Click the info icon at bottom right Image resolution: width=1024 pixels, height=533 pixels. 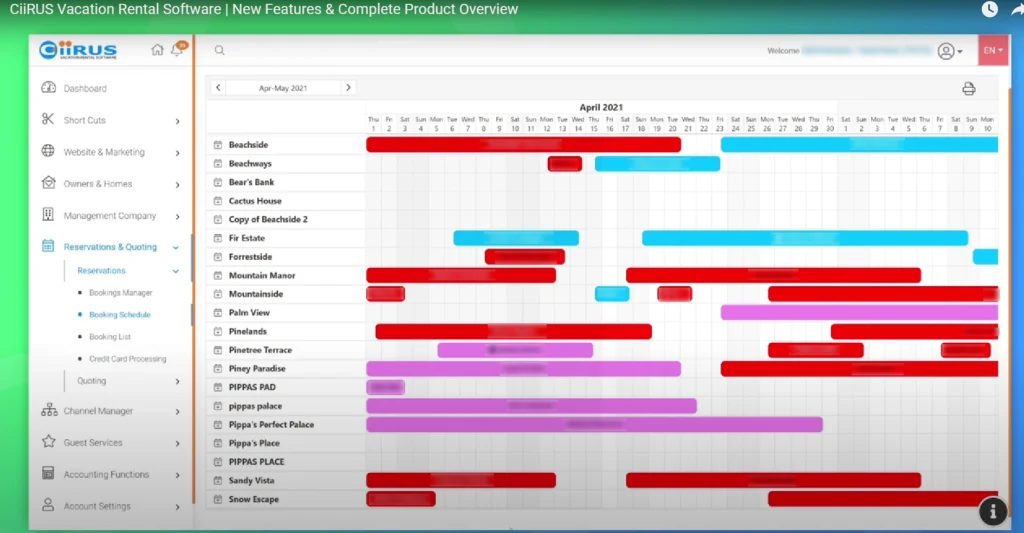tap(992, 511)
